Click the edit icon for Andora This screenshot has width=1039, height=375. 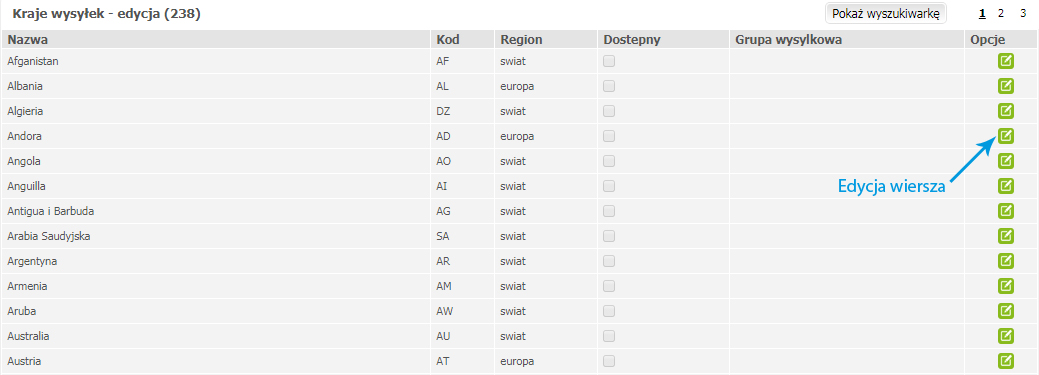[x=1006, y=136]
